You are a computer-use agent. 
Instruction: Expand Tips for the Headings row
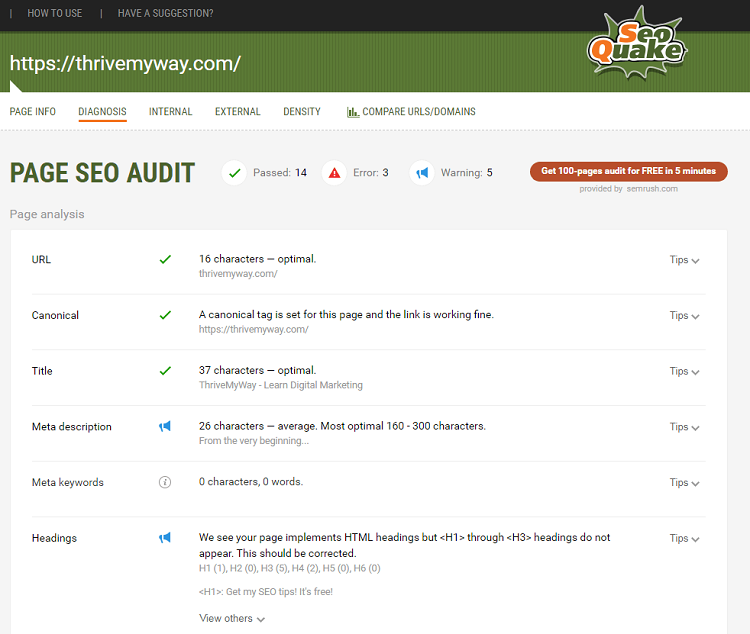click(684, 538)
